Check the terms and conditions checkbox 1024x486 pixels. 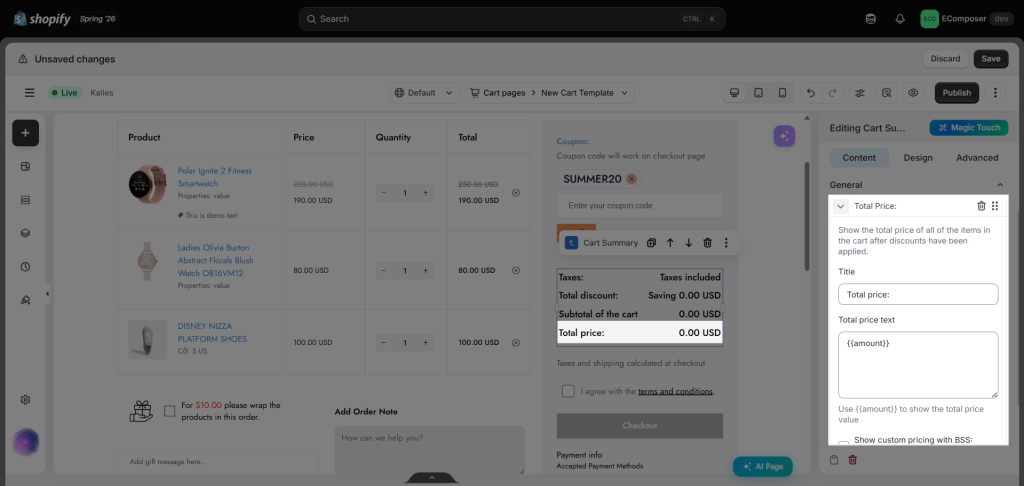(x=568, y=391)
